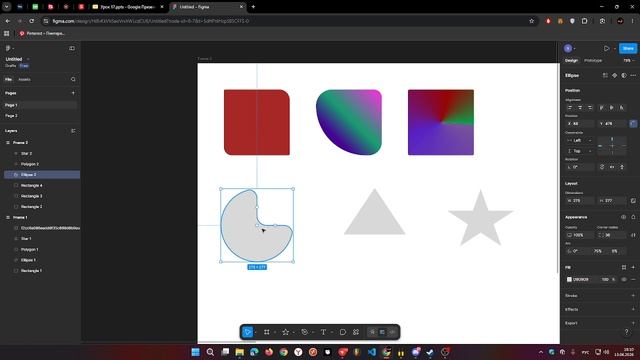Viewport: 640px width, 360px height.
Task: Click the fill color swatch
Action: 569,280
